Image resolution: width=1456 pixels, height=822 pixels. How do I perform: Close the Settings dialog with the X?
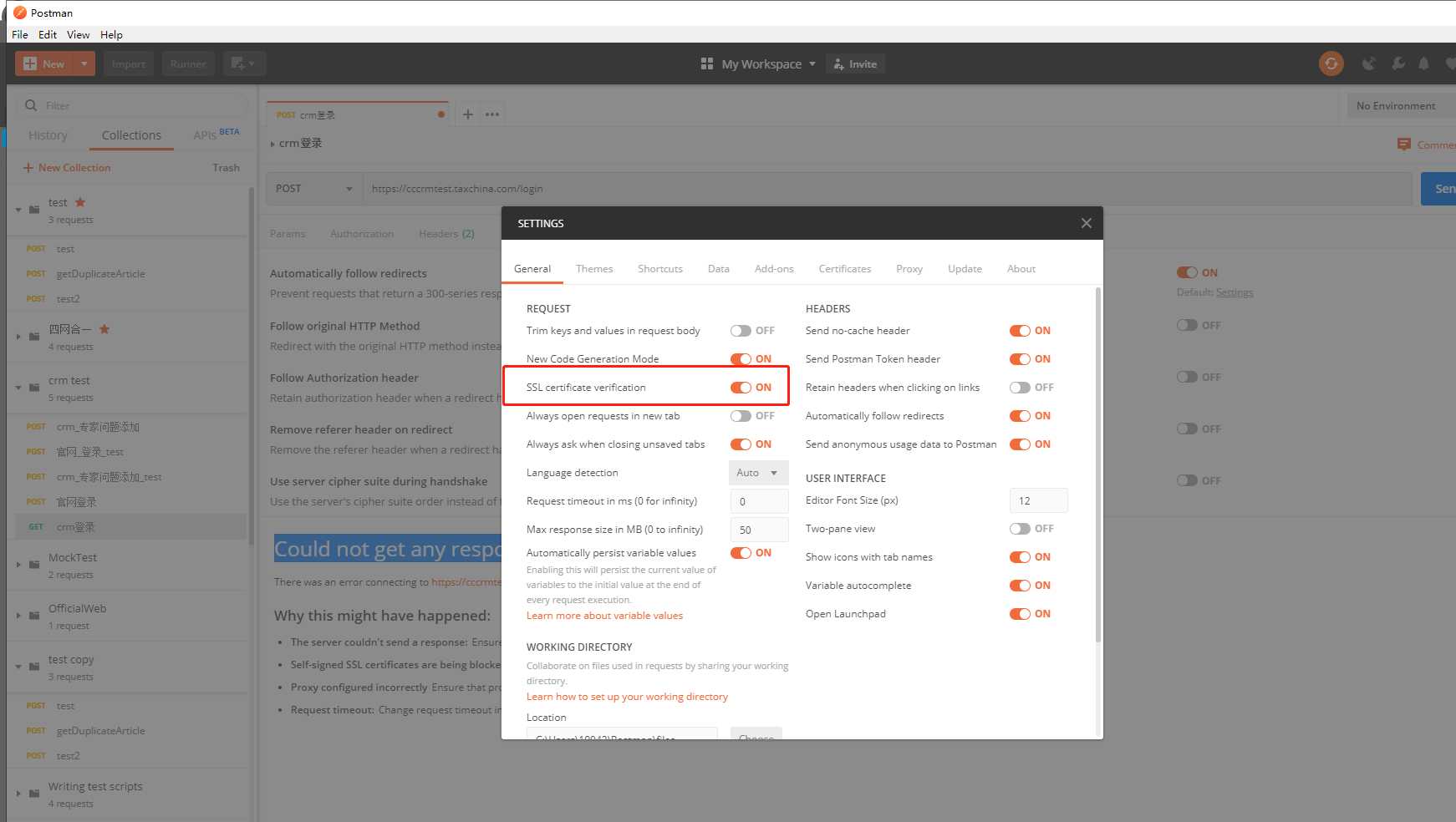point(1086,223)
